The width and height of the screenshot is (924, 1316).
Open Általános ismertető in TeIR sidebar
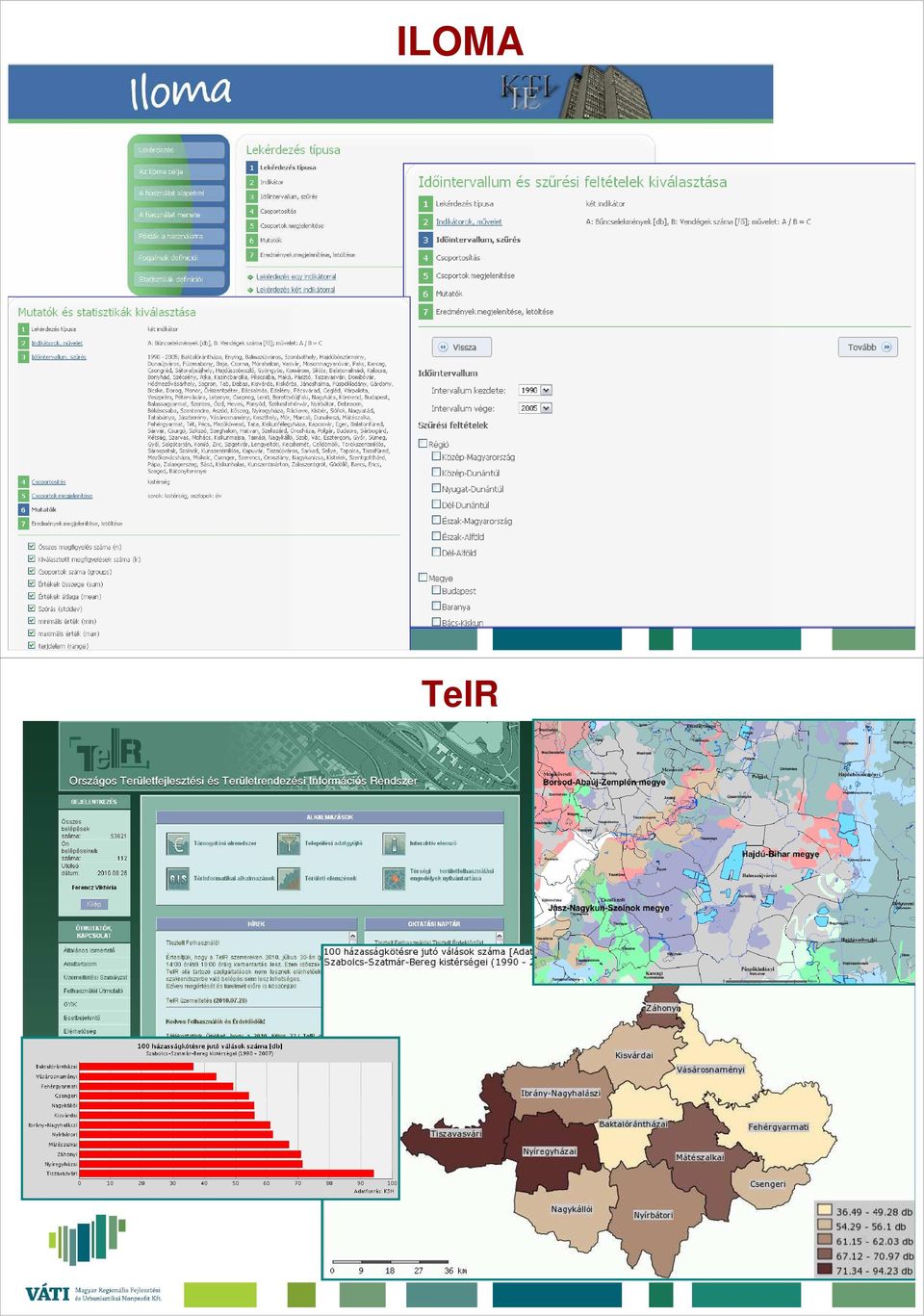click(x=90, y=950)
